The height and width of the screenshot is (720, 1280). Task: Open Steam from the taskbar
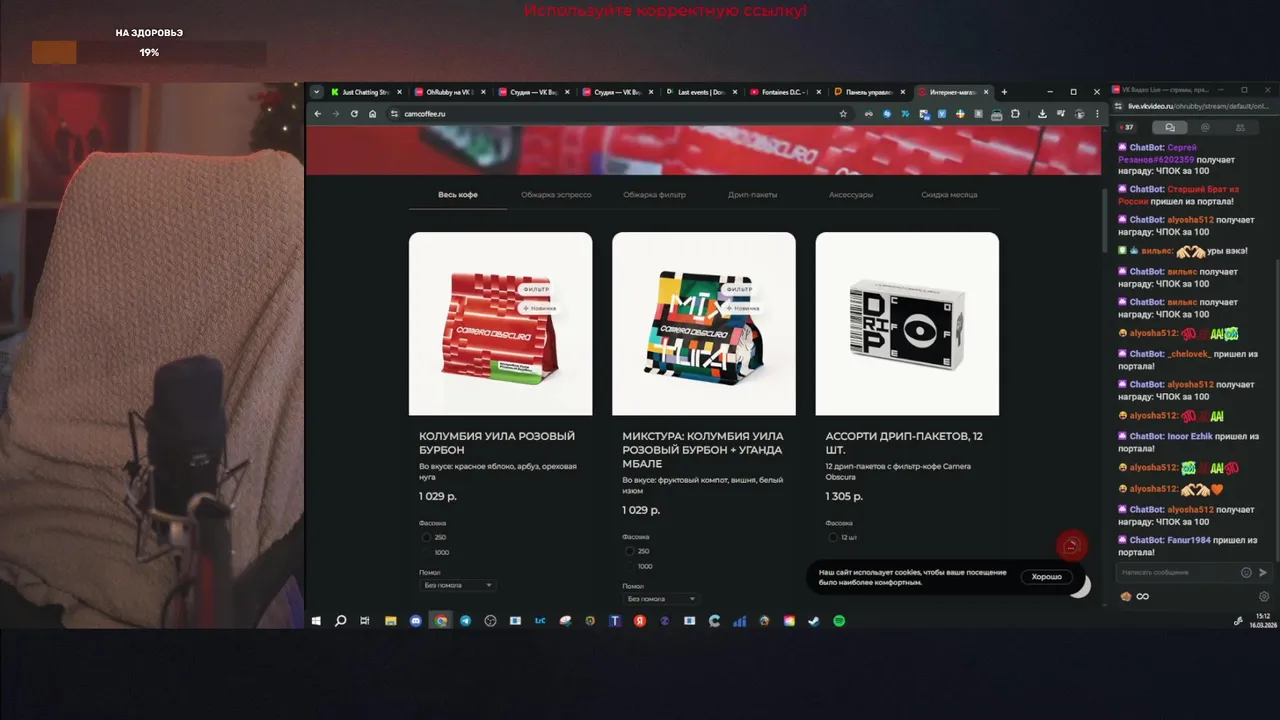[x=814, y=621]
